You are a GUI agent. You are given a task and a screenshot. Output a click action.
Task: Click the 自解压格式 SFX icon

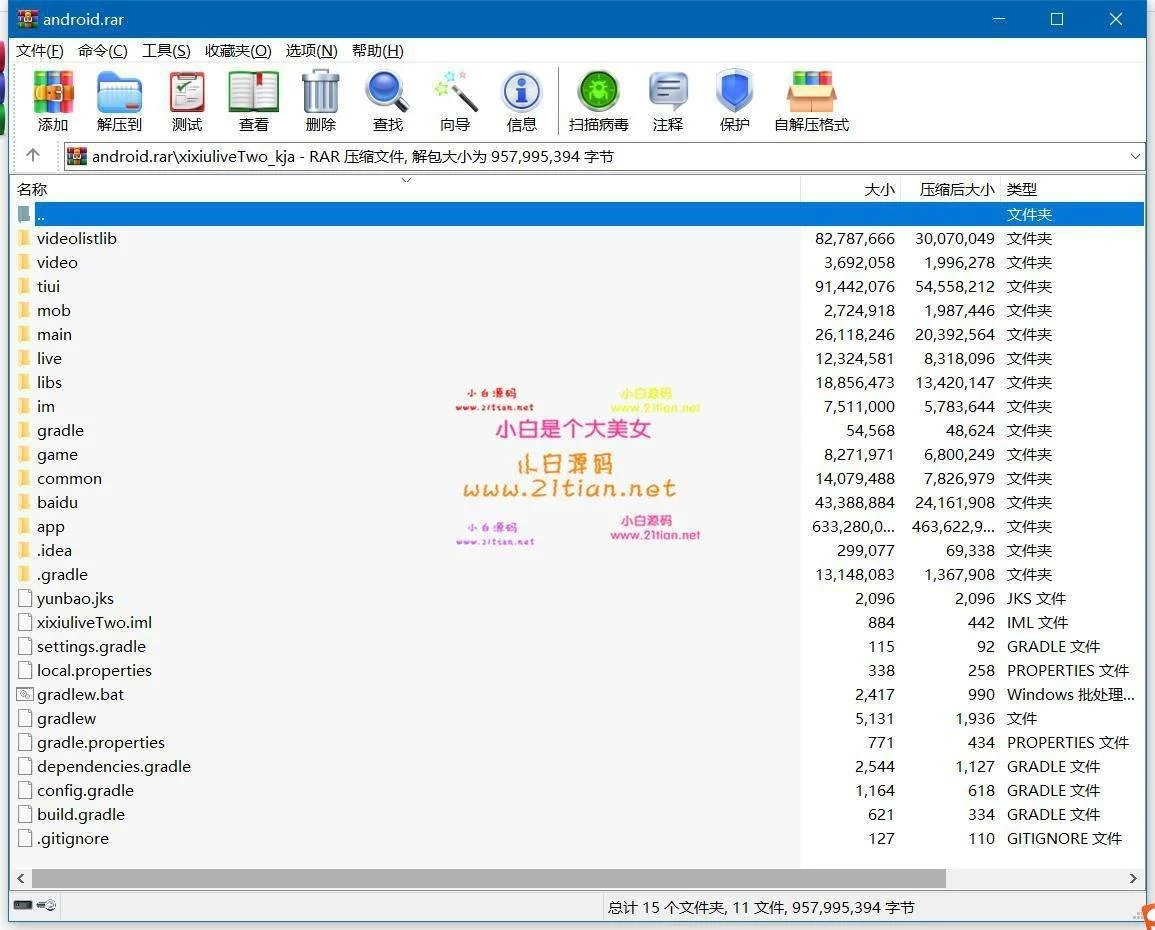(811, 93)
